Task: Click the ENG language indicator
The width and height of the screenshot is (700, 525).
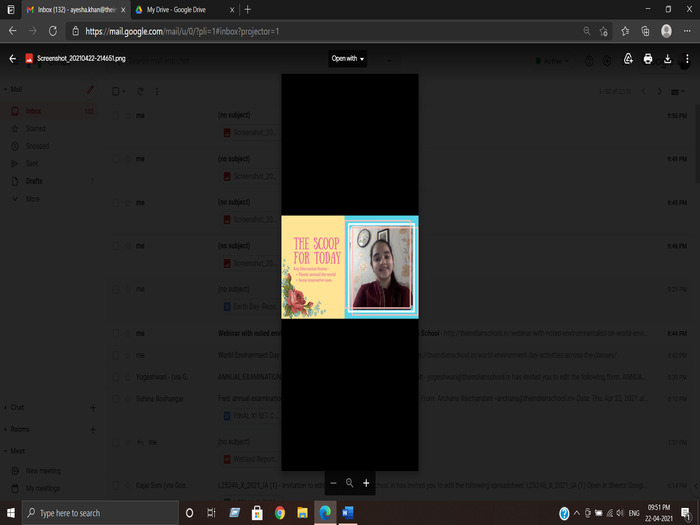Action: coord(634,513)
